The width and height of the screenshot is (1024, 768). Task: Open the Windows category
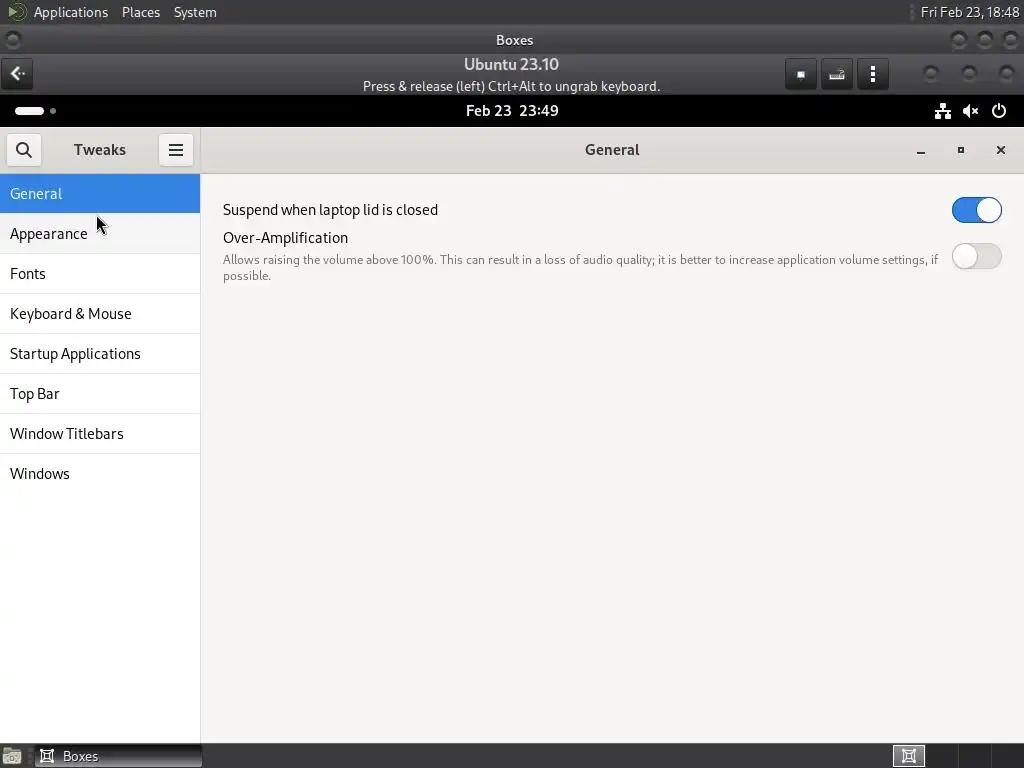pos(100,473)
